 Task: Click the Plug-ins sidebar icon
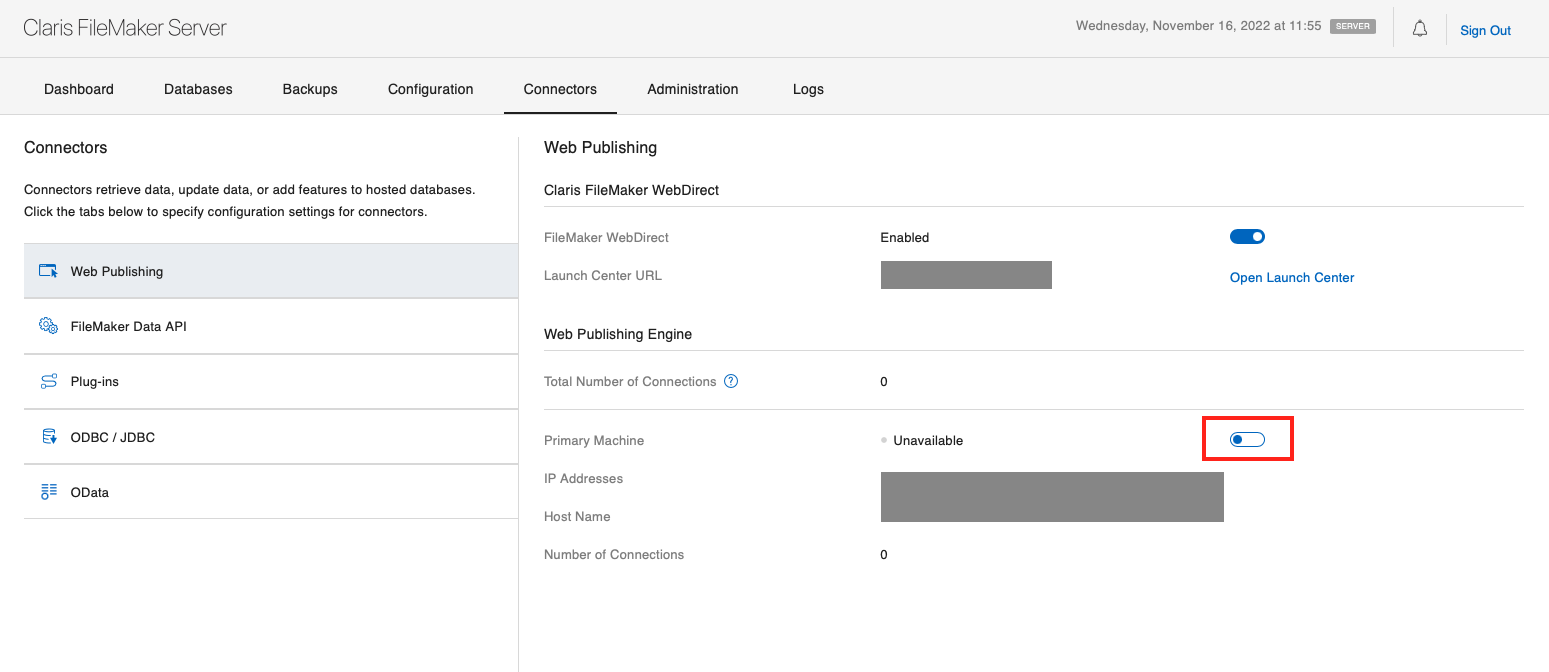click(x=48, y=381)
